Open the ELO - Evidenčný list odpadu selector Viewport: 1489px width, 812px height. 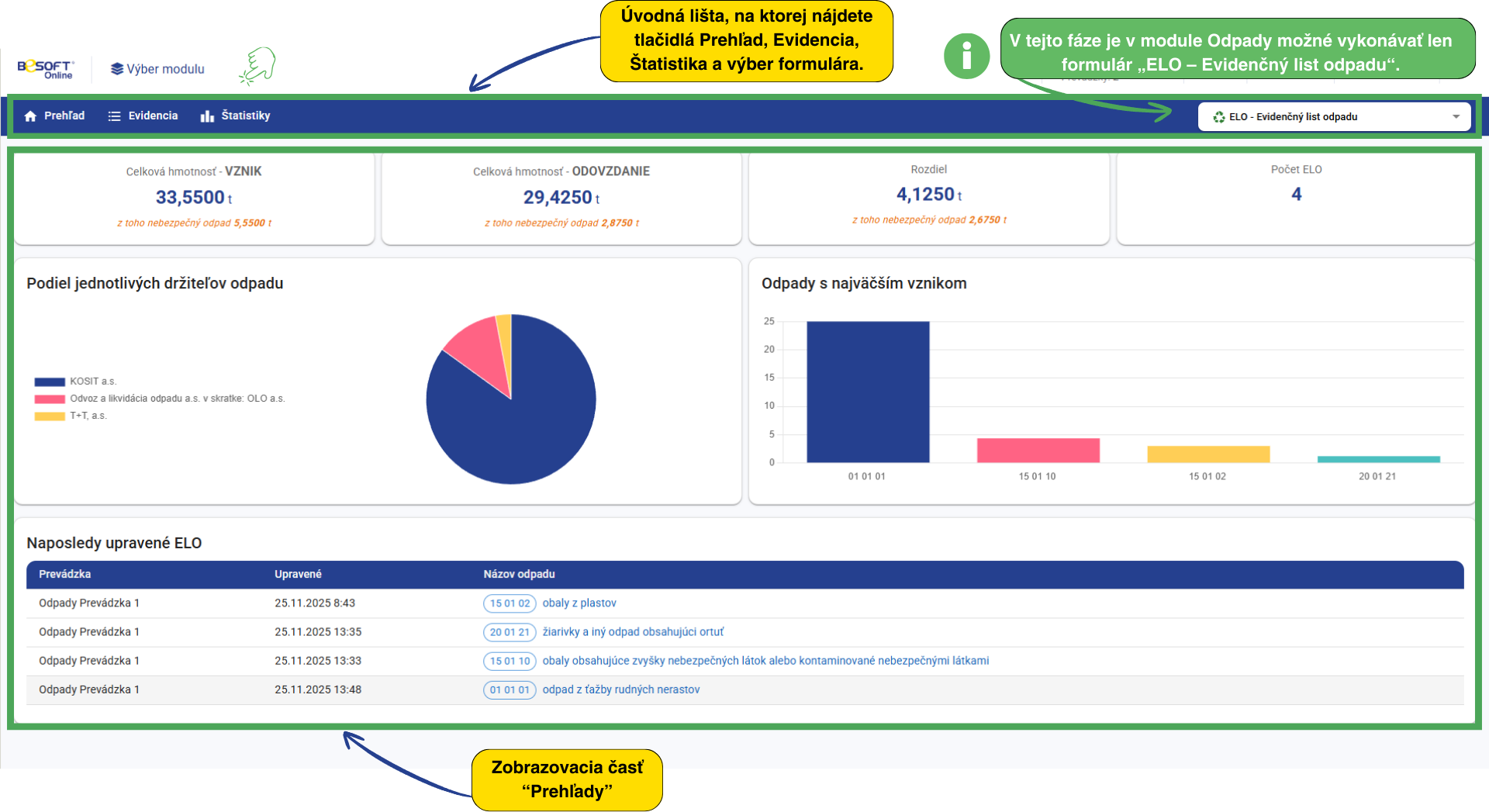1318,117
